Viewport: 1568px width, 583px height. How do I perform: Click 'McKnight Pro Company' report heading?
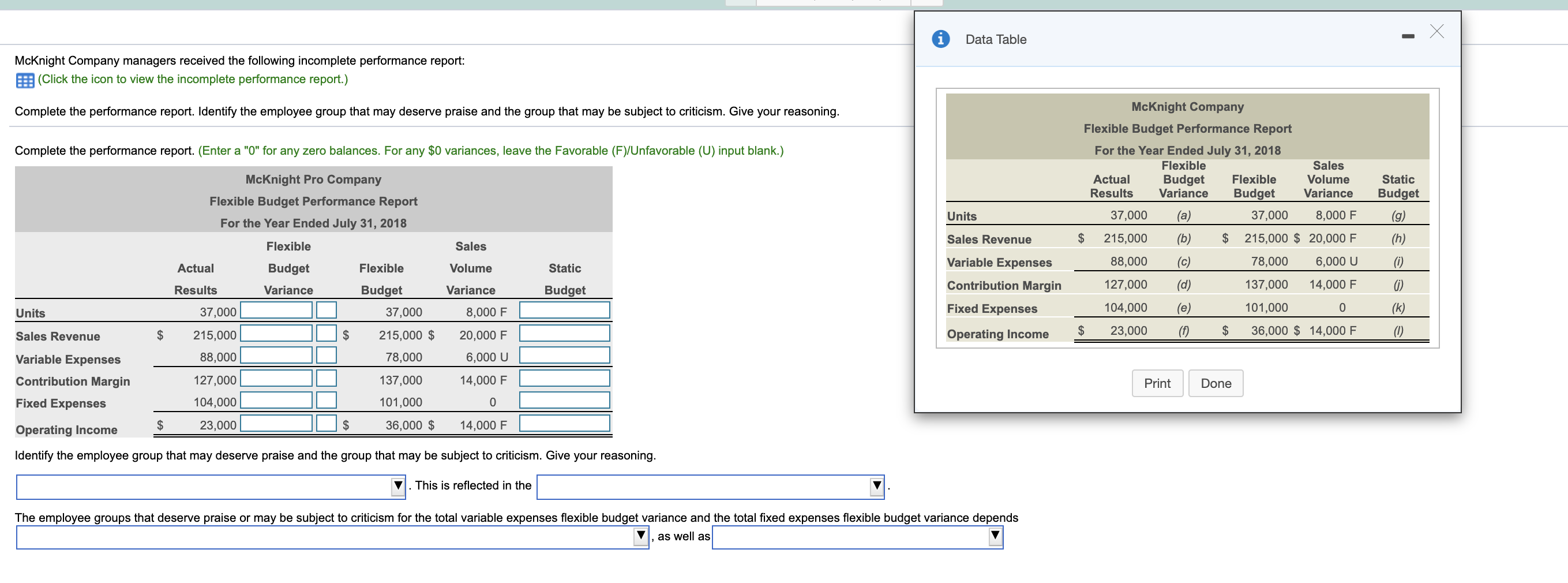(313, 180)
